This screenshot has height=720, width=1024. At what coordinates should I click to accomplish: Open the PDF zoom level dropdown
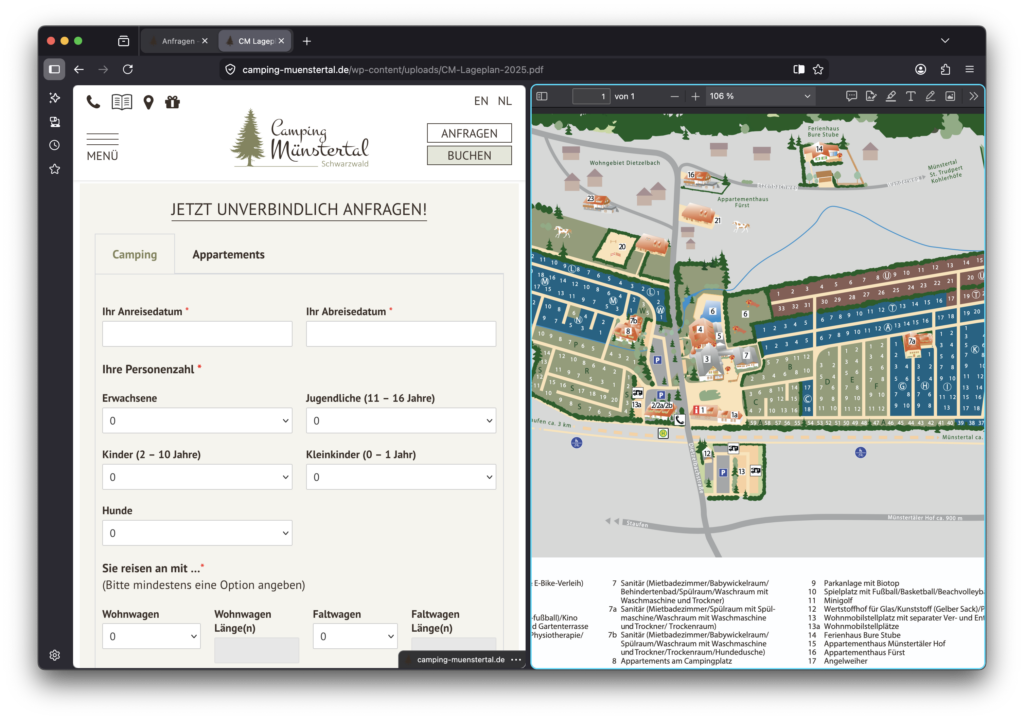[760, 96]
